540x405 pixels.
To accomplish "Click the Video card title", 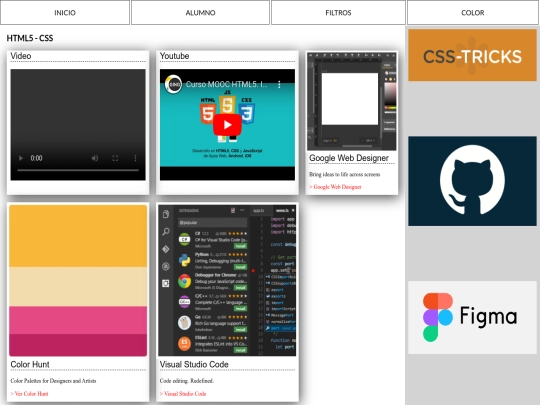I will click(x=21, y=56).
